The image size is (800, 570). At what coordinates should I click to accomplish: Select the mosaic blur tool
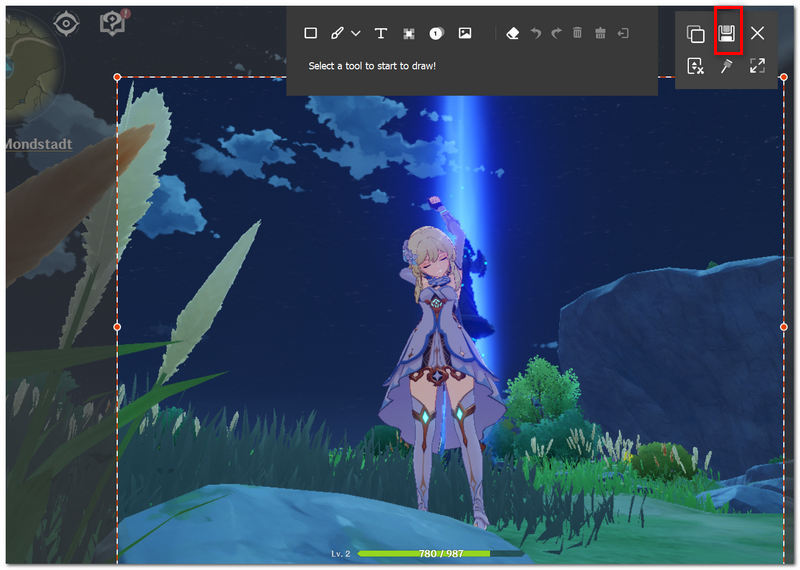click(409, 34)
